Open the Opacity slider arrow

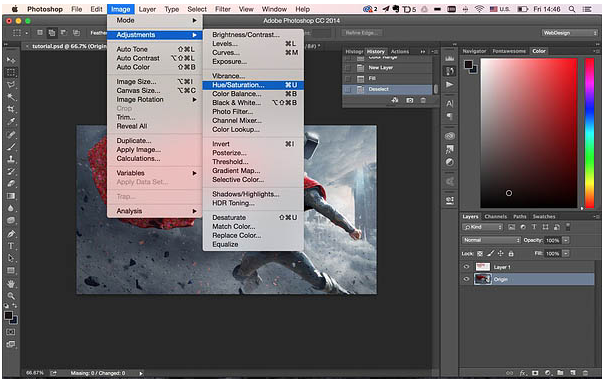coord(566,240)
